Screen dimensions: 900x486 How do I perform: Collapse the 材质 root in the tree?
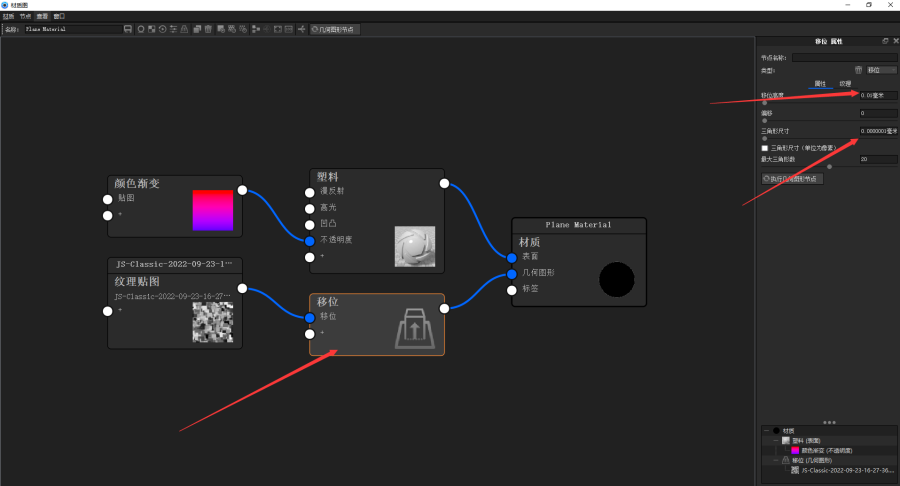pos(764,431)
